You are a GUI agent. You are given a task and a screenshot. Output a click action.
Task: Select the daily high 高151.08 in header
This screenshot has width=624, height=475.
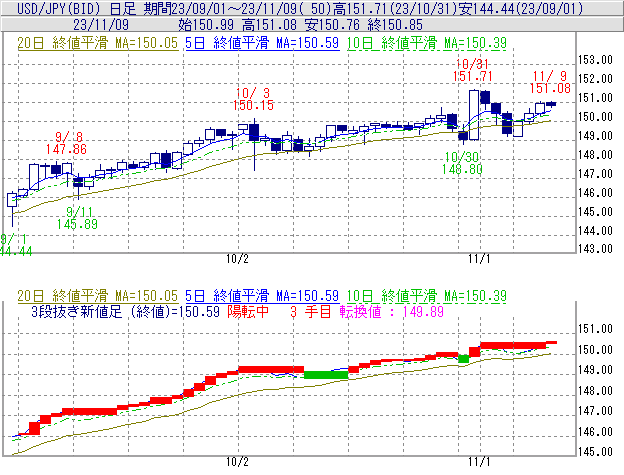[x=269, y=25]
